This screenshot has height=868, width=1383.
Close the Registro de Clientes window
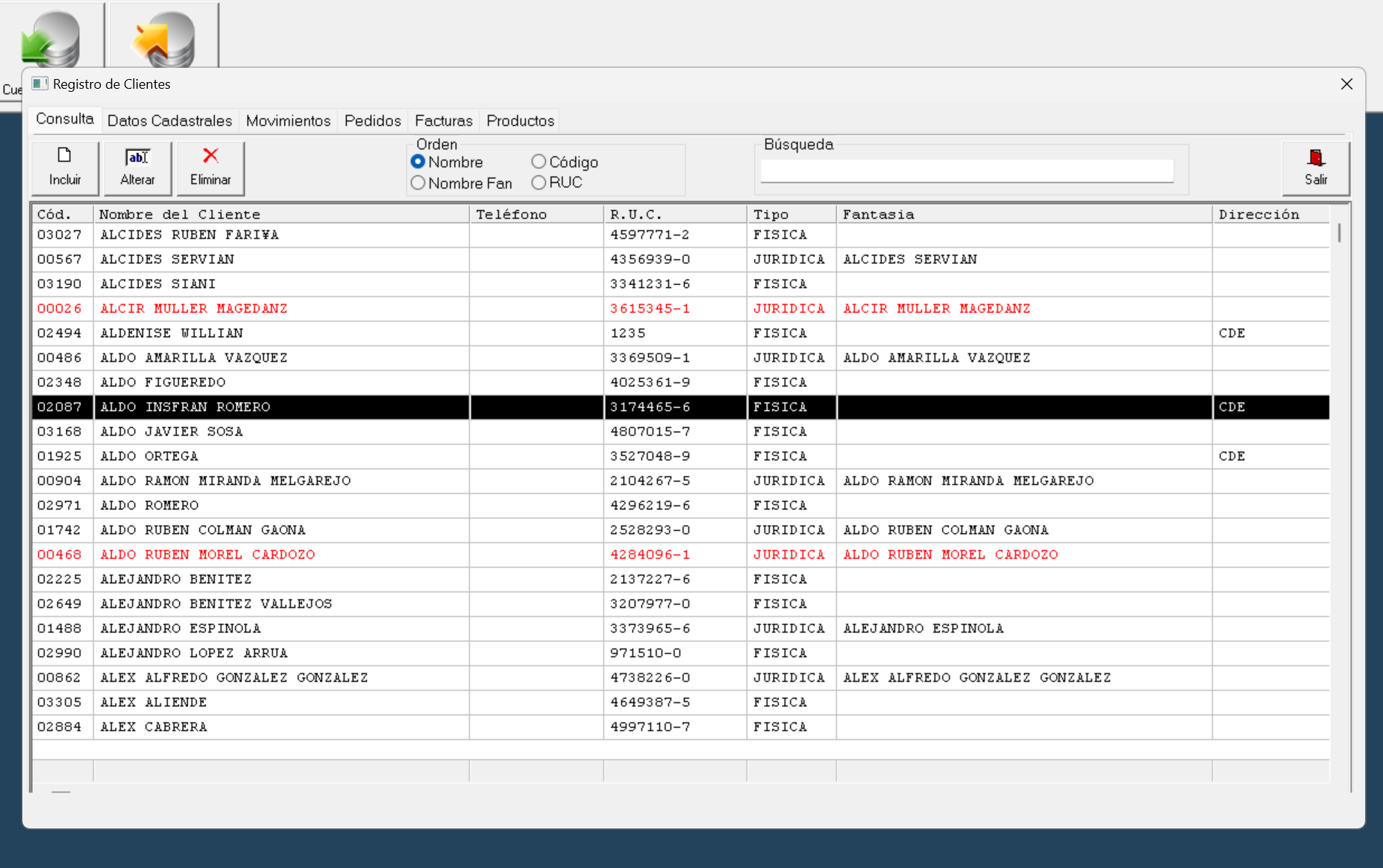pos(1346,84)
